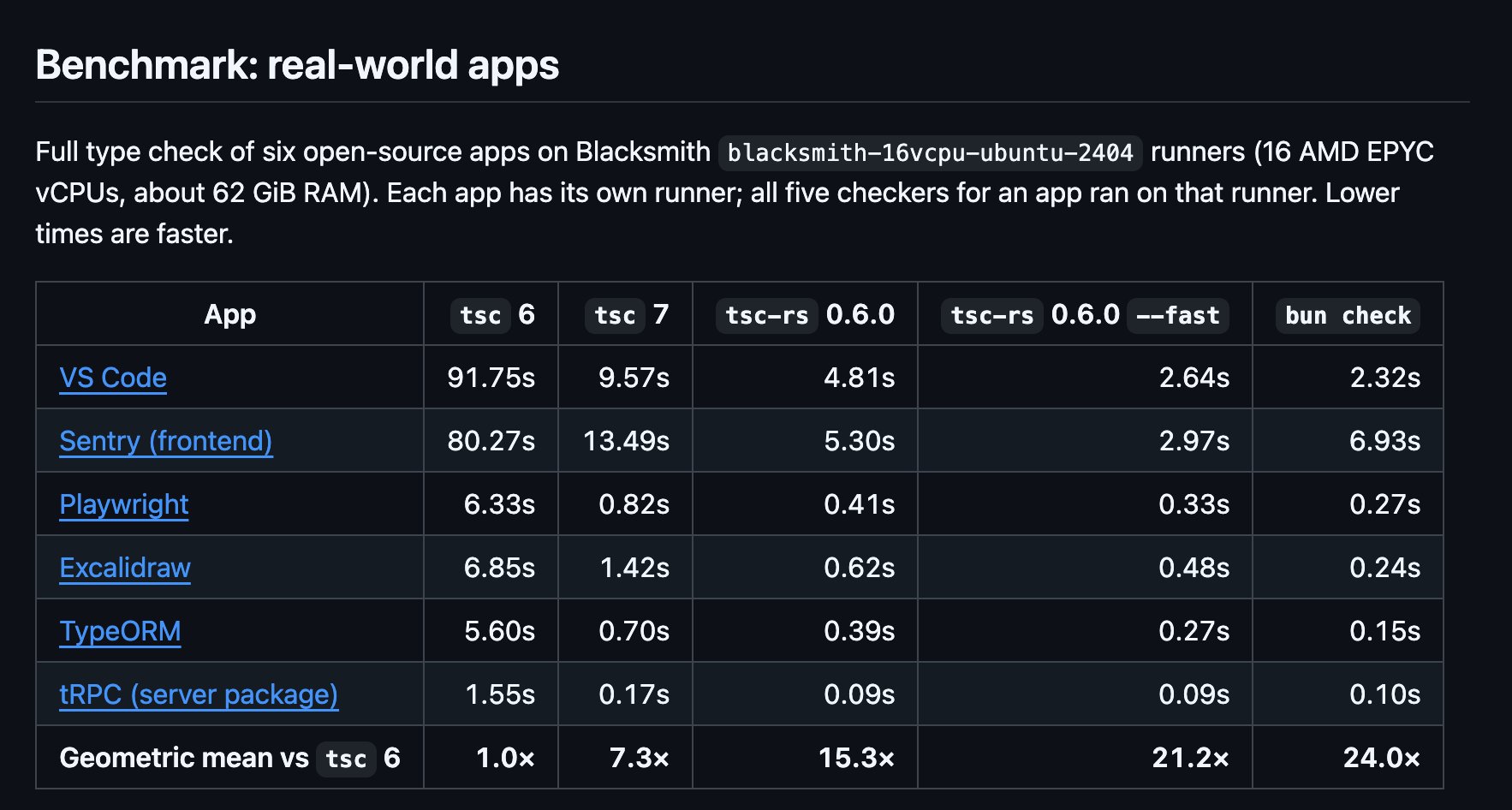The width and height of the screenshot is (1512, 810).
Task: Click the 5.30s value for Sentry
Action: 859,441
